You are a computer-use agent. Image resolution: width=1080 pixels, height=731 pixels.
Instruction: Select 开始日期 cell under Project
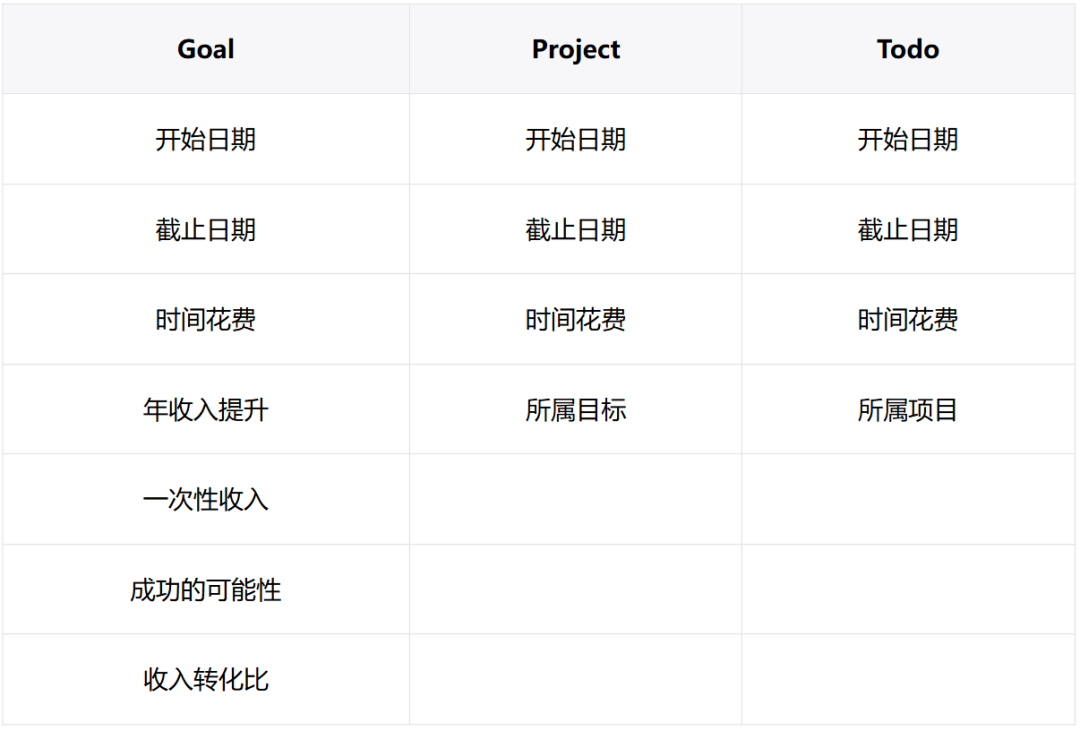575,139
